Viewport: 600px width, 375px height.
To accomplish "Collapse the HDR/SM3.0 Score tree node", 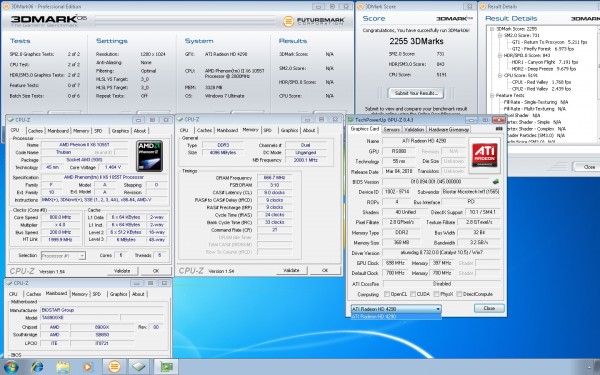I will click(x=500, y=55).
